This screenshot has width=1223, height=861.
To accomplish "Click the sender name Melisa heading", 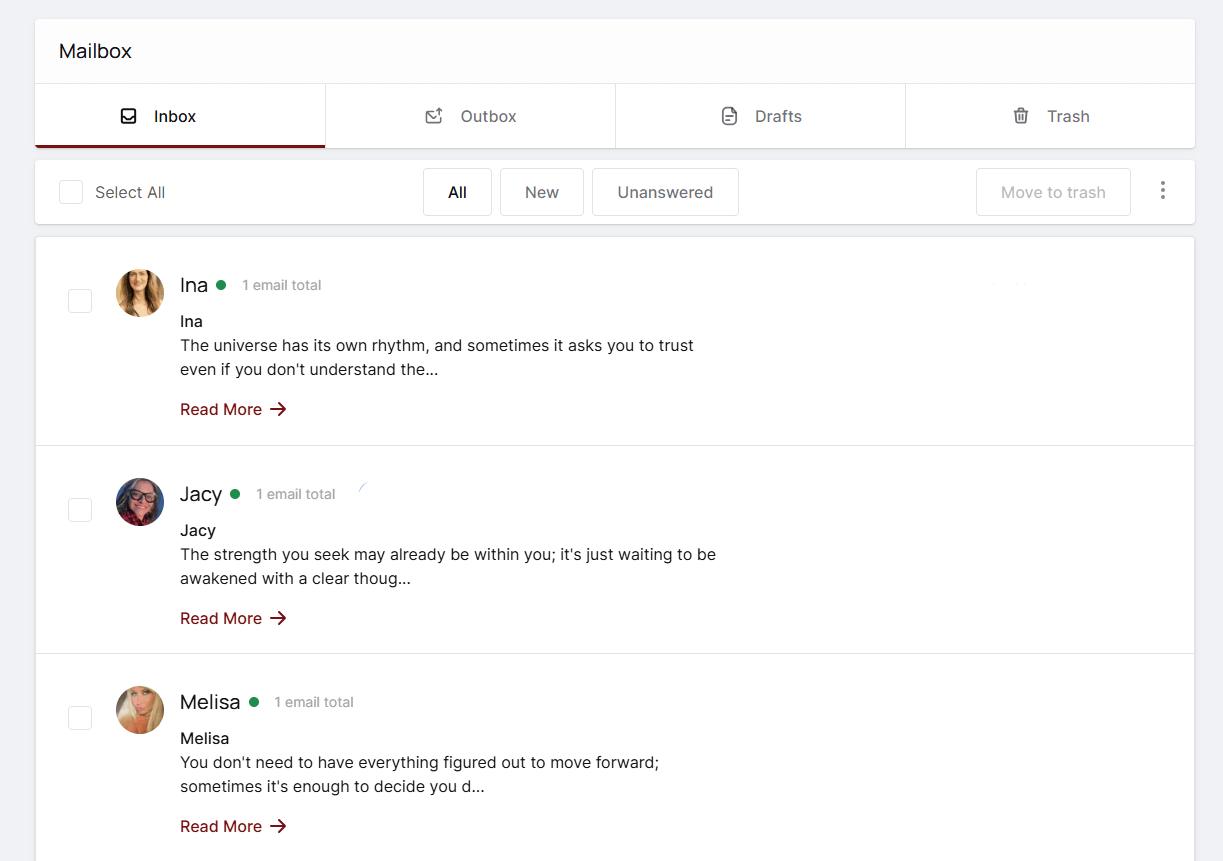I will click(x=210, y=702).
